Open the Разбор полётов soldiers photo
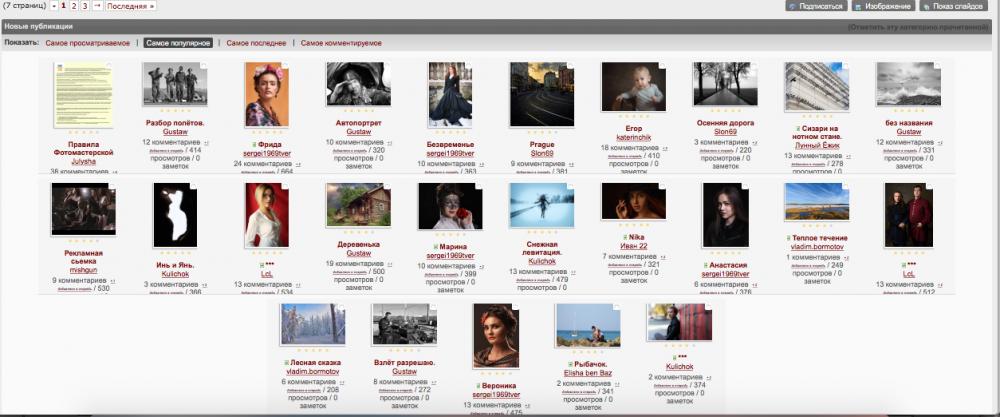 click(175, 84)
